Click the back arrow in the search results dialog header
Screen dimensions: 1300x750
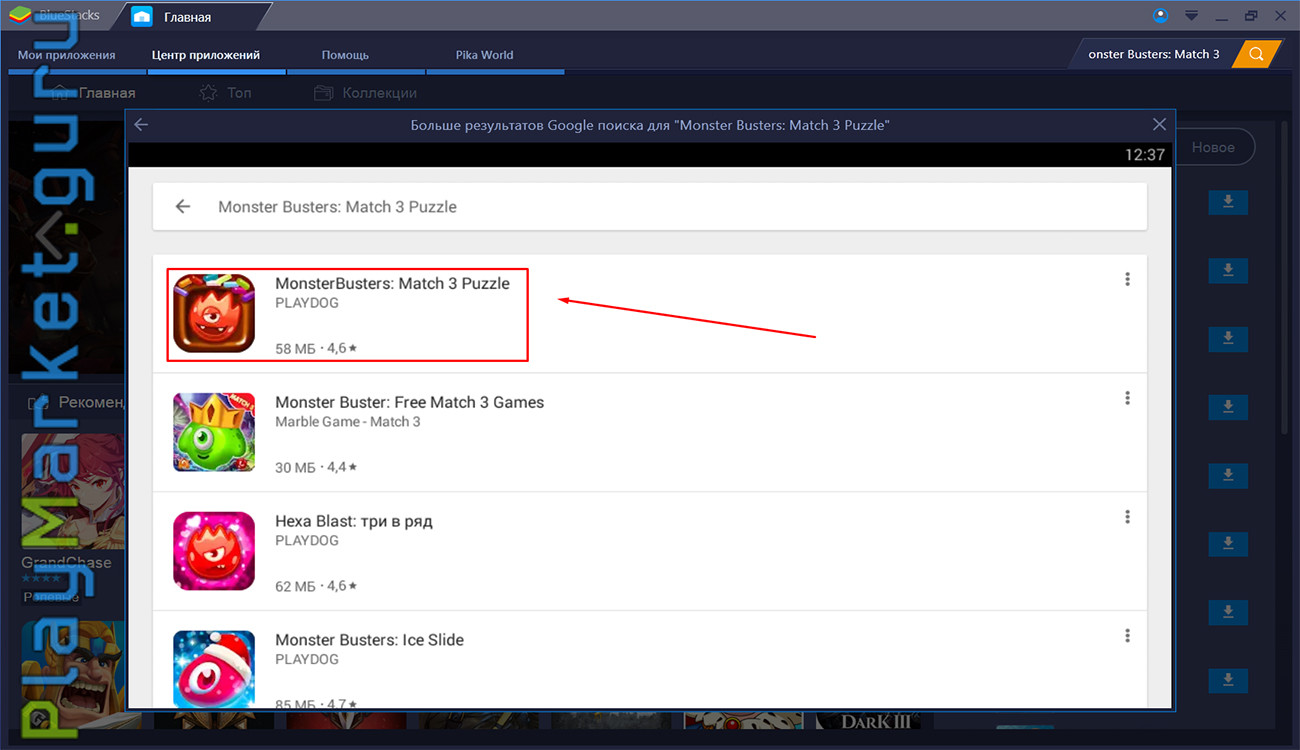click(141, 125)
